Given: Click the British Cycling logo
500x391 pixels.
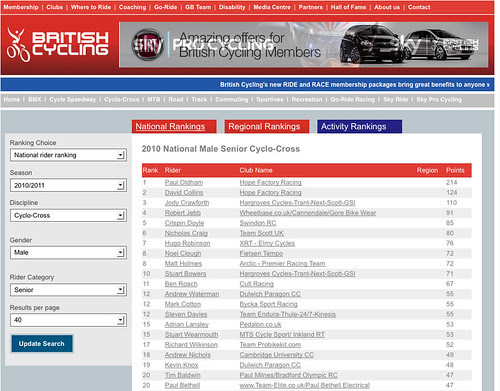Looking at the screenshot, I should click(x=58, y=45).
